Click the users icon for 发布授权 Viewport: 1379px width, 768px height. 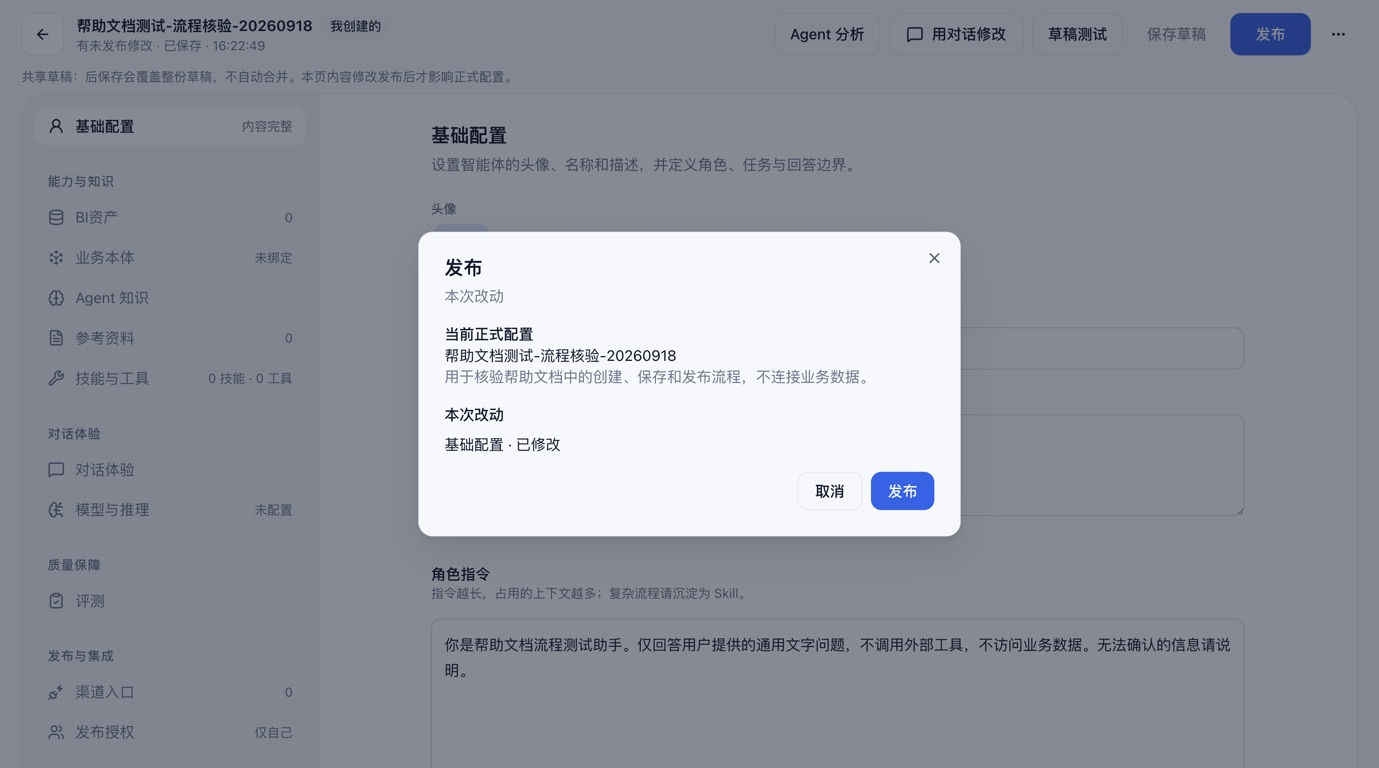coord(56,732)
